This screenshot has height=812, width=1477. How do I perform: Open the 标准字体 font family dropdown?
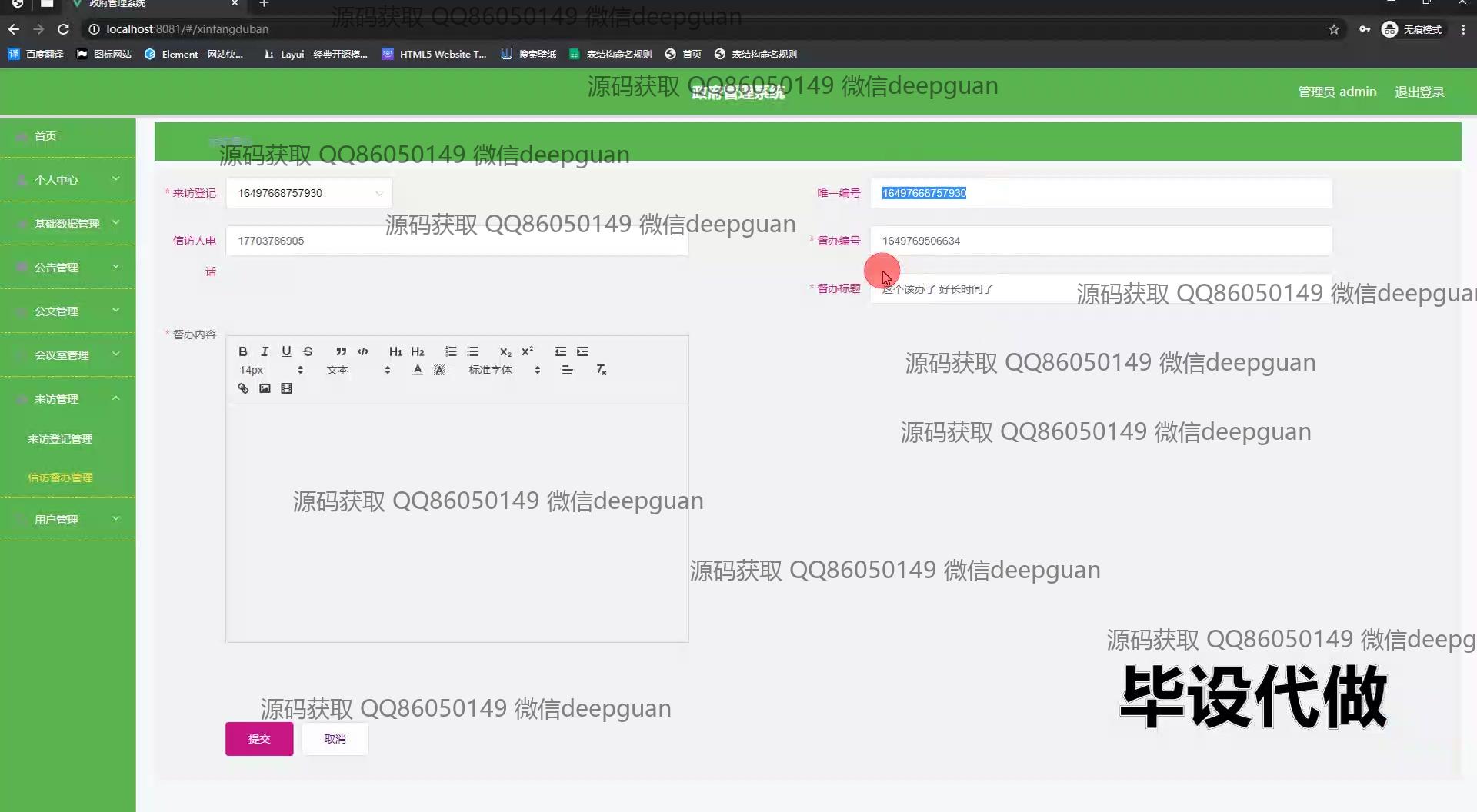tap(504, 370)
